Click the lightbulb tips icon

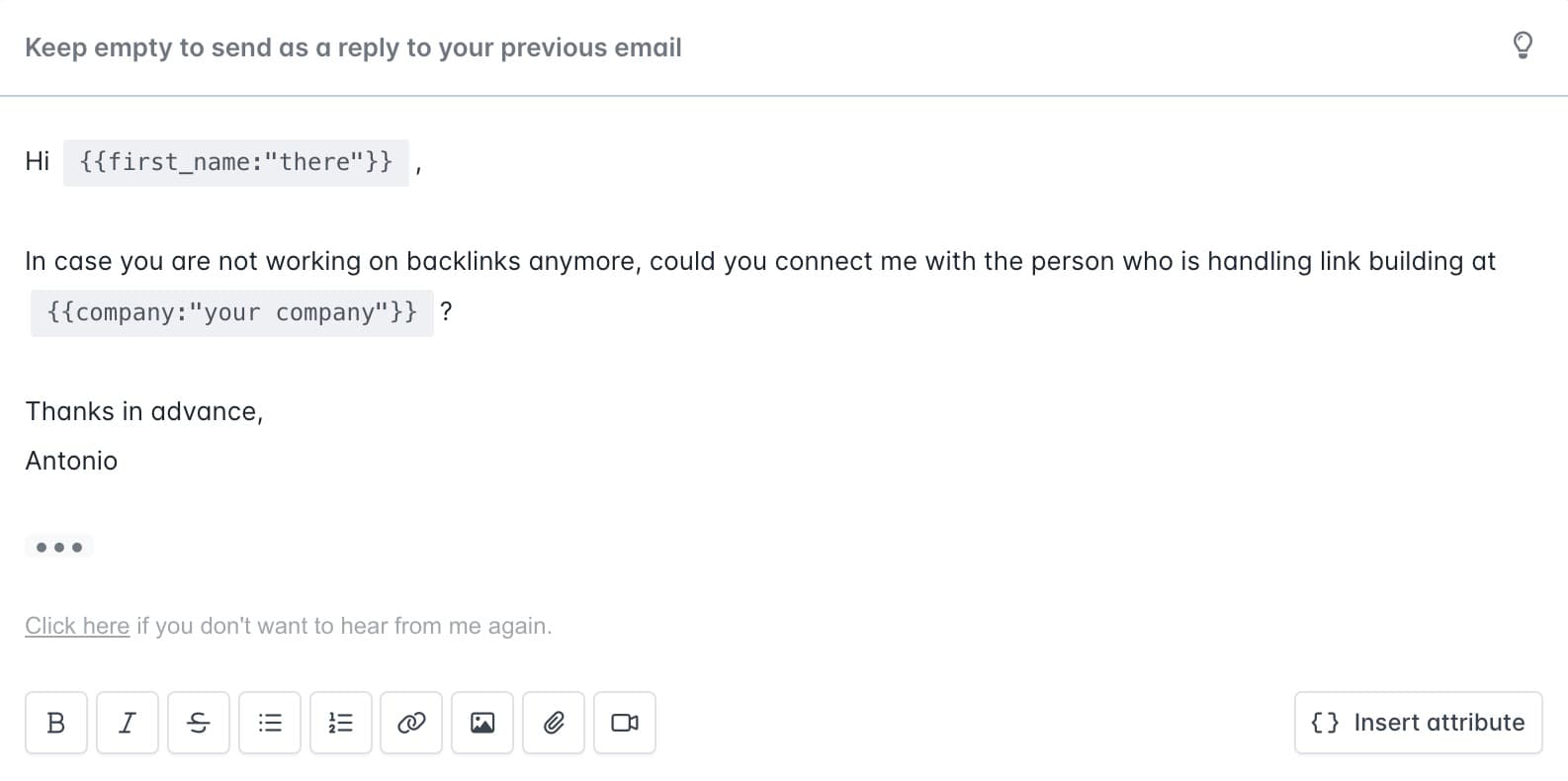1523,45
